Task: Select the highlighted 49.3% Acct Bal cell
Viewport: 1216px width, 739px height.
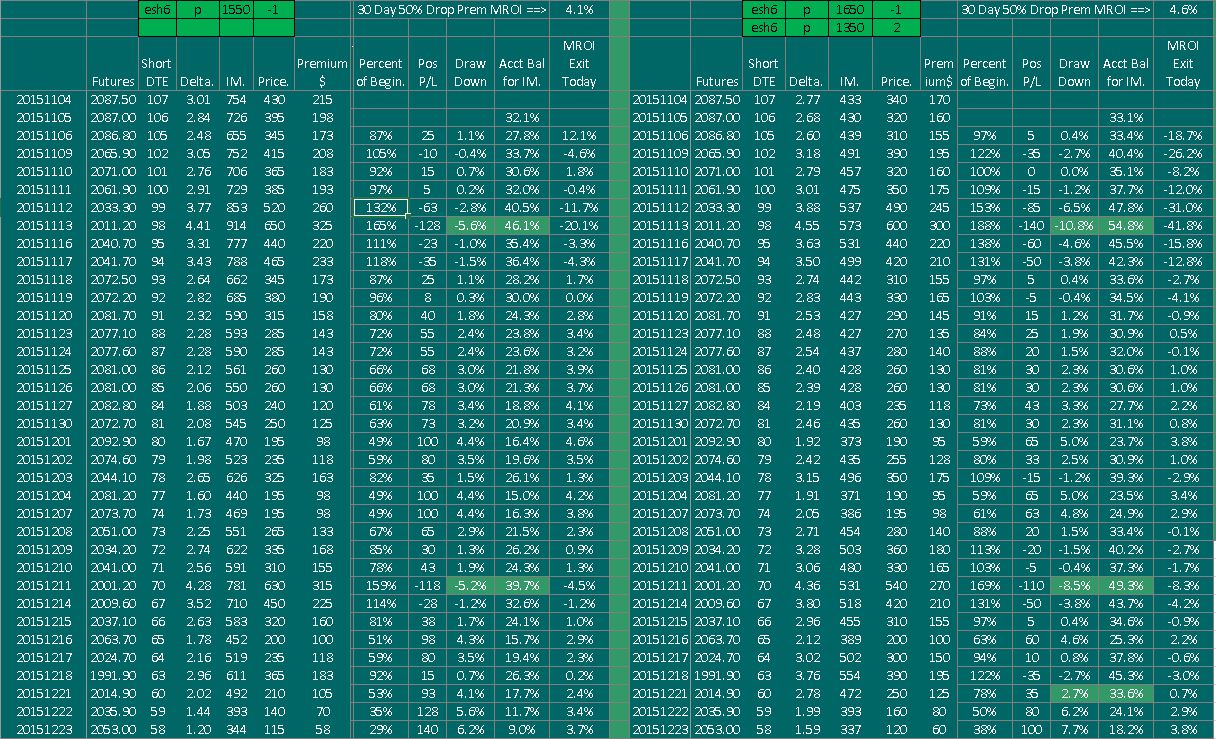Action: pos(1127,585)
